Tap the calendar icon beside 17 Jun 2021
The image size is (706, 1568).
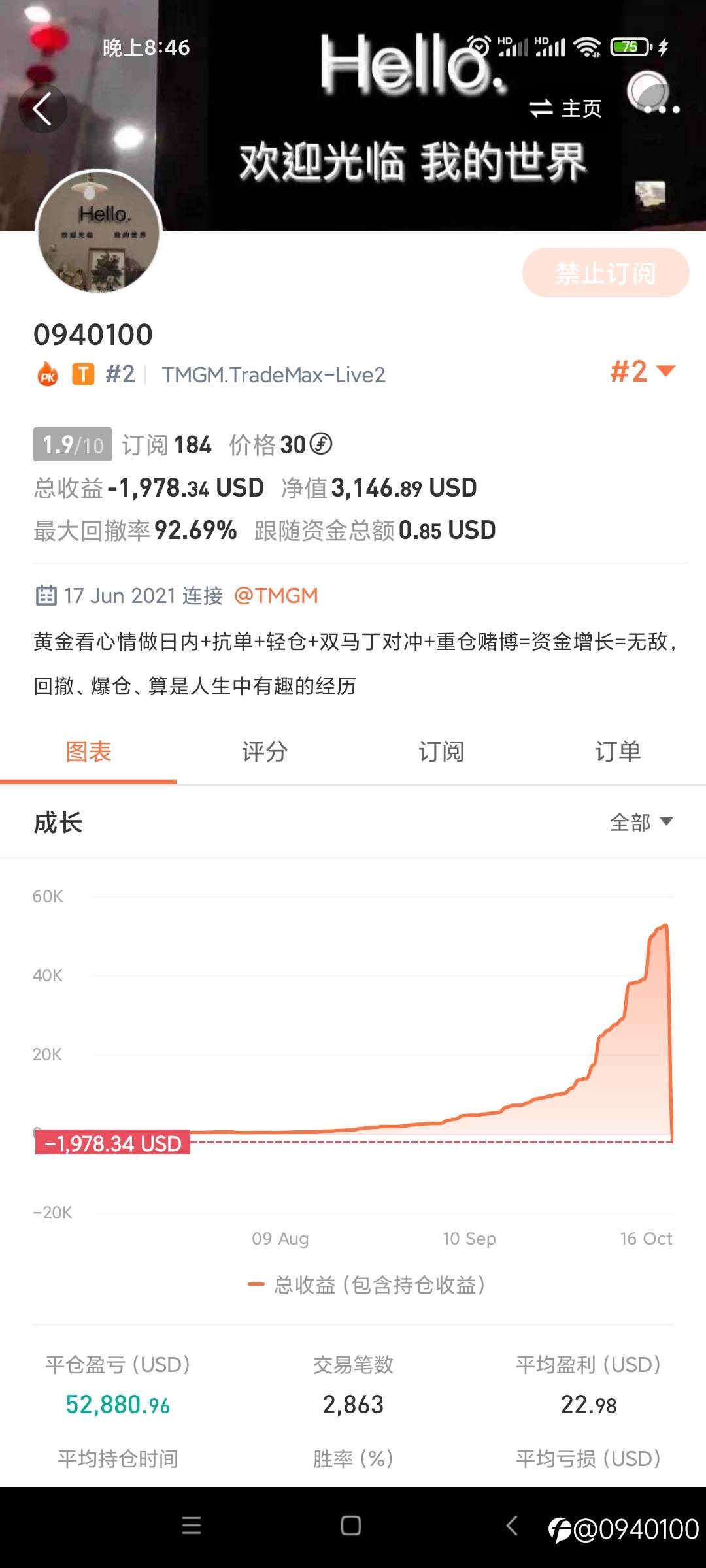coord(46,596)
